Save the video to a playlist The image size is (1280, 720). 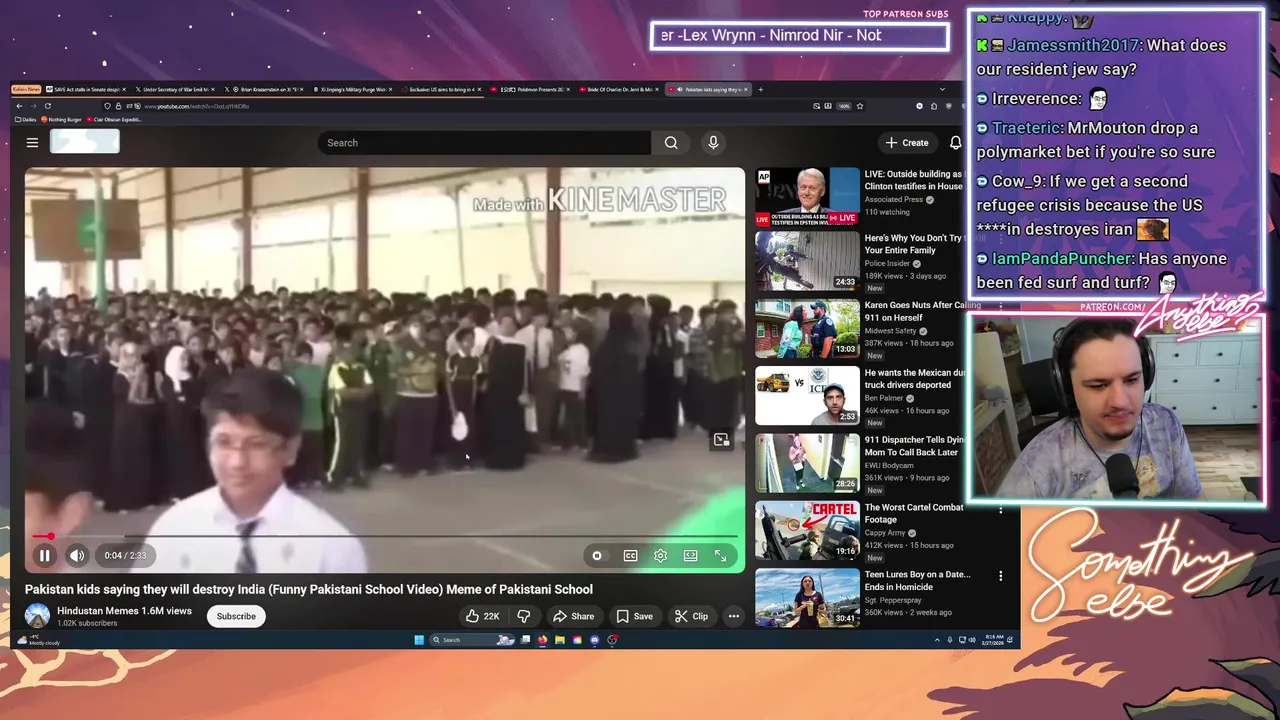point(635,616)
